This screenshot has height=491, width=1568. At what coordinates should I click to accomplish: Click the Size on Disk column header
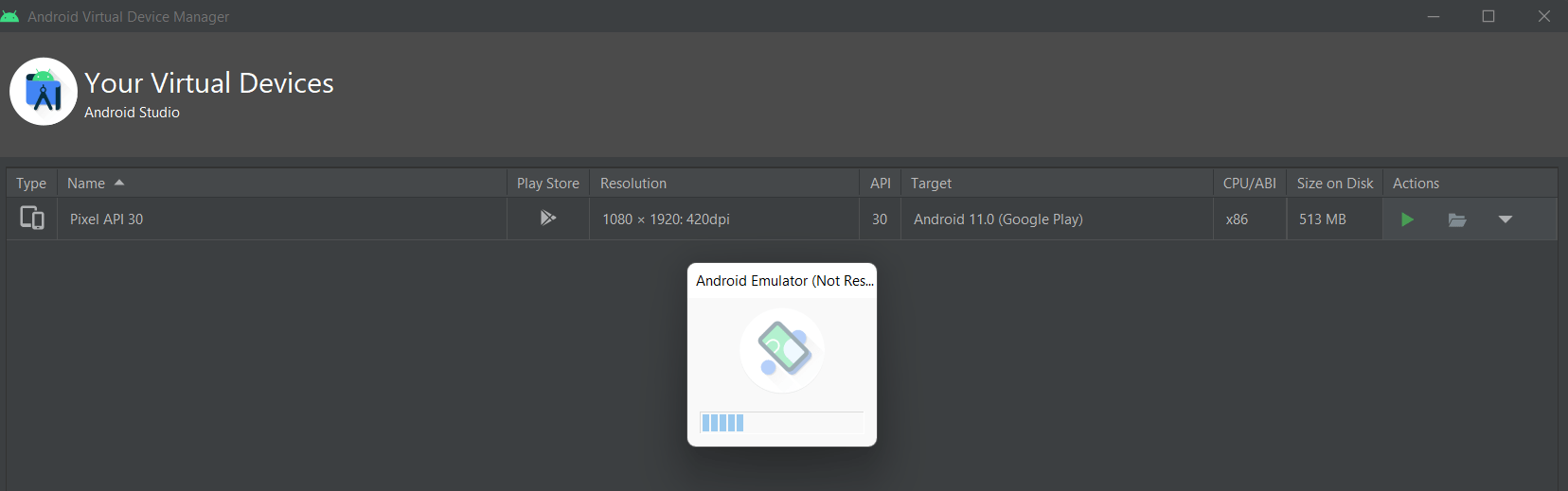(1335, 184)
